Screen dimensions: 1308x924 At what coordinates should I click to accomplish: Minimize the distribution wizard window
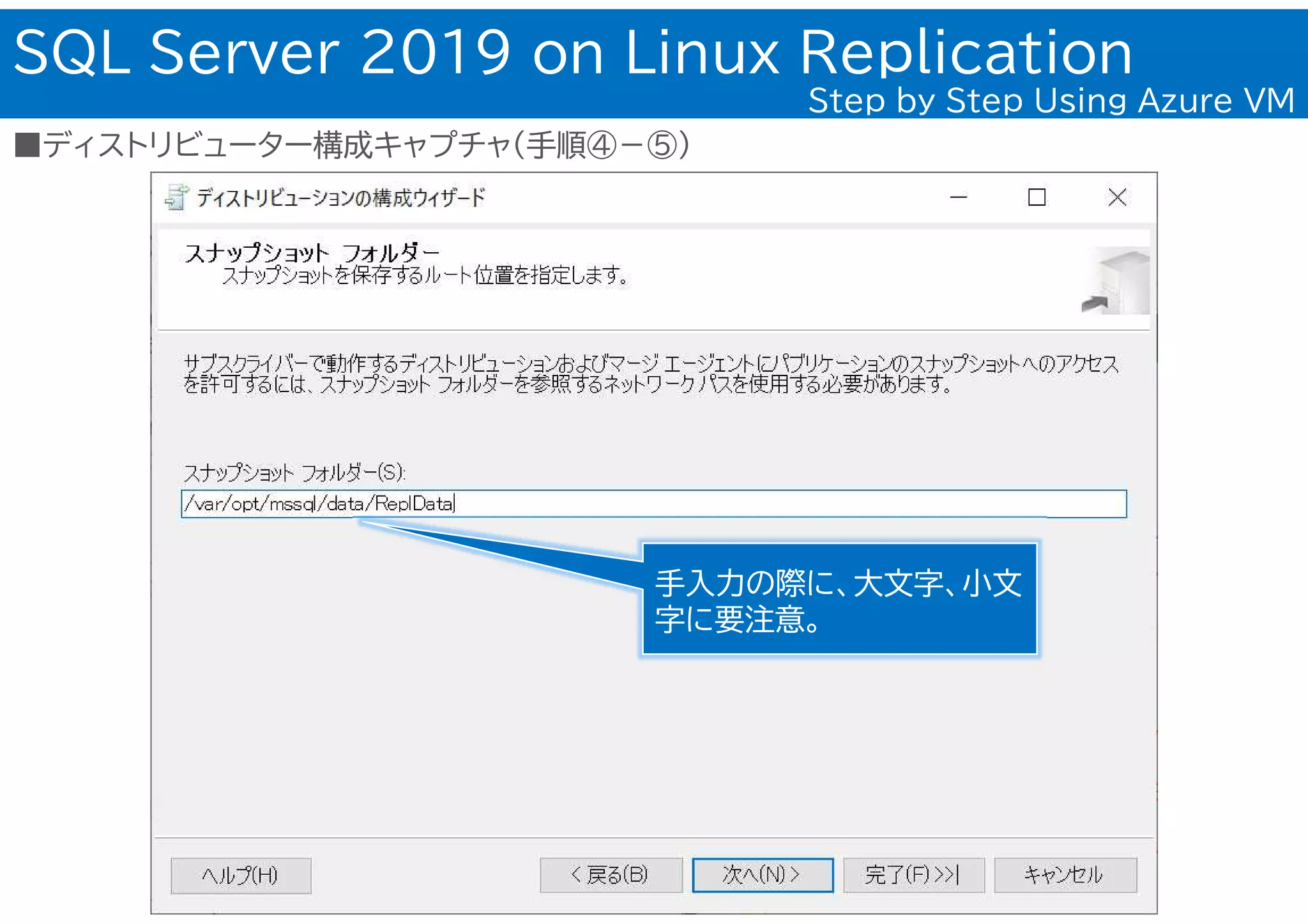(x=958, y=197)
